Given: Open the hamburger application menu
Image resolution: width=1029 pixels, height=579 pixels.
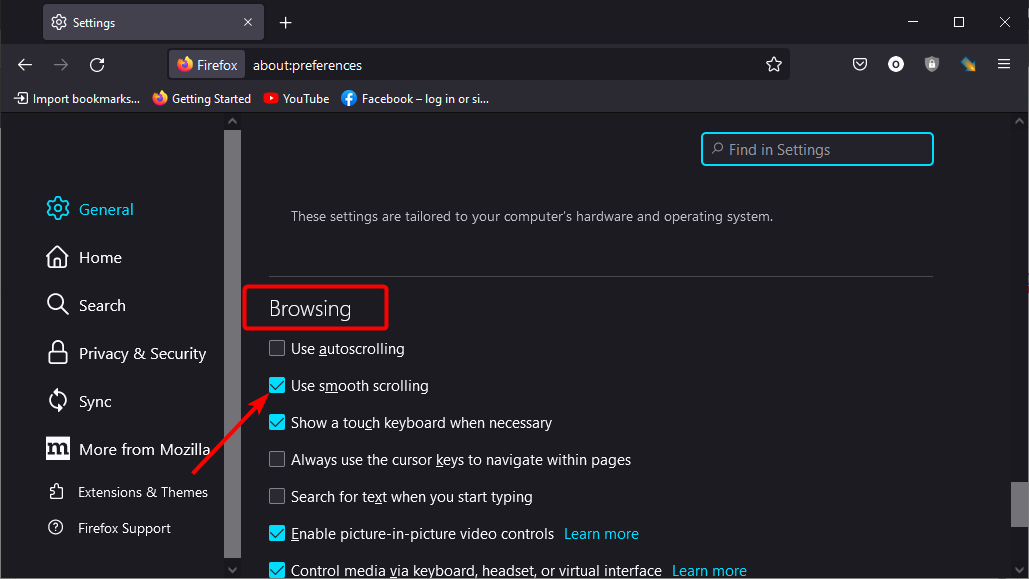Looking at the screenshot, I should tap(1004, 64).
